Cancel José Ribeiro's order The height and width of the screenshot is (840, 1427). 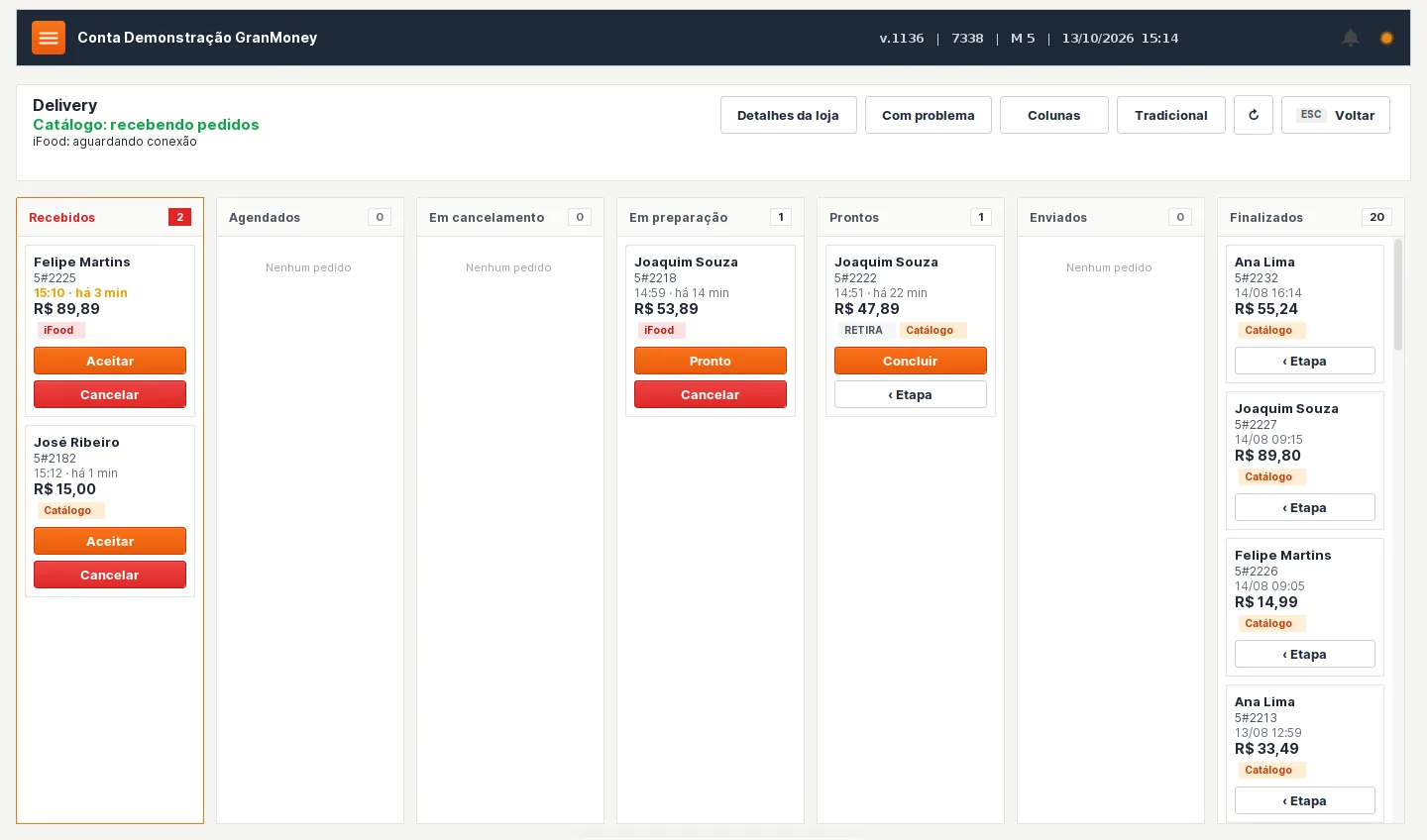tap(110, 575)
